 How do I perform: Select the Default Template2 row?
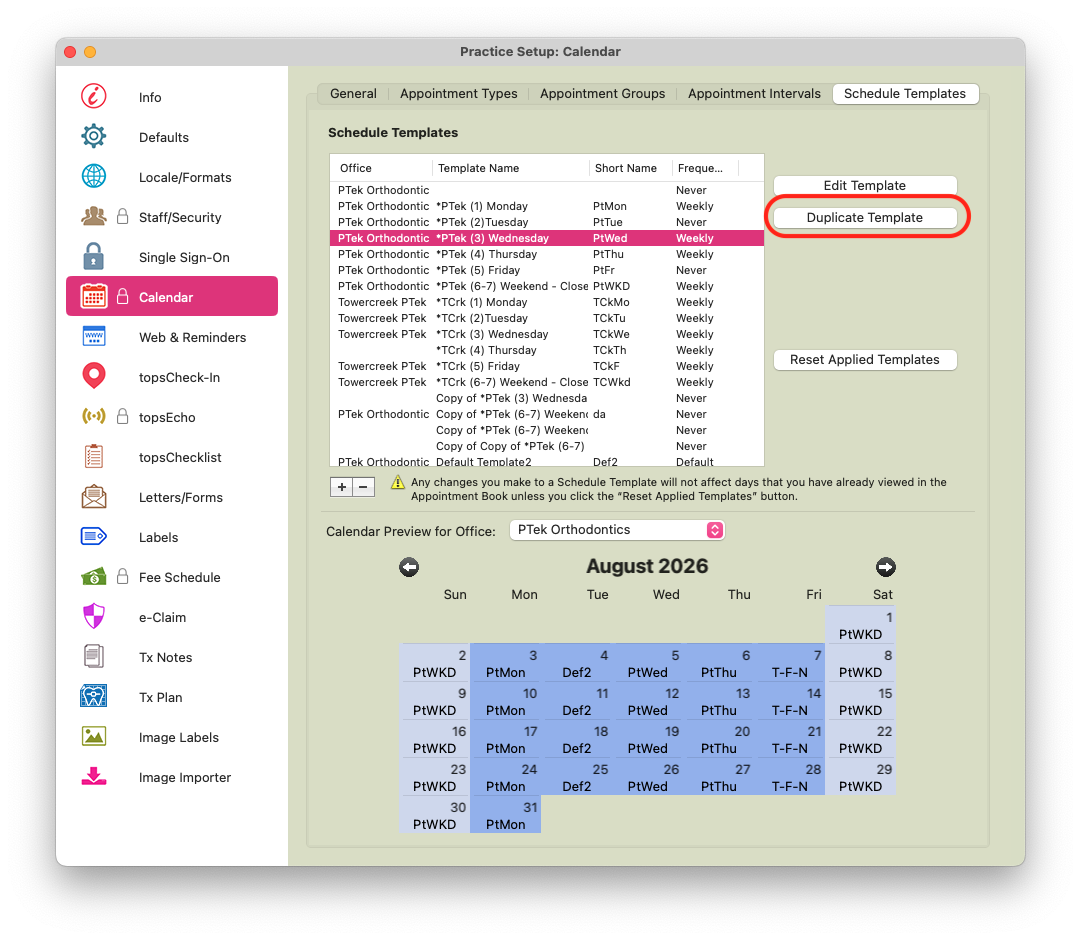coord(547,461)
